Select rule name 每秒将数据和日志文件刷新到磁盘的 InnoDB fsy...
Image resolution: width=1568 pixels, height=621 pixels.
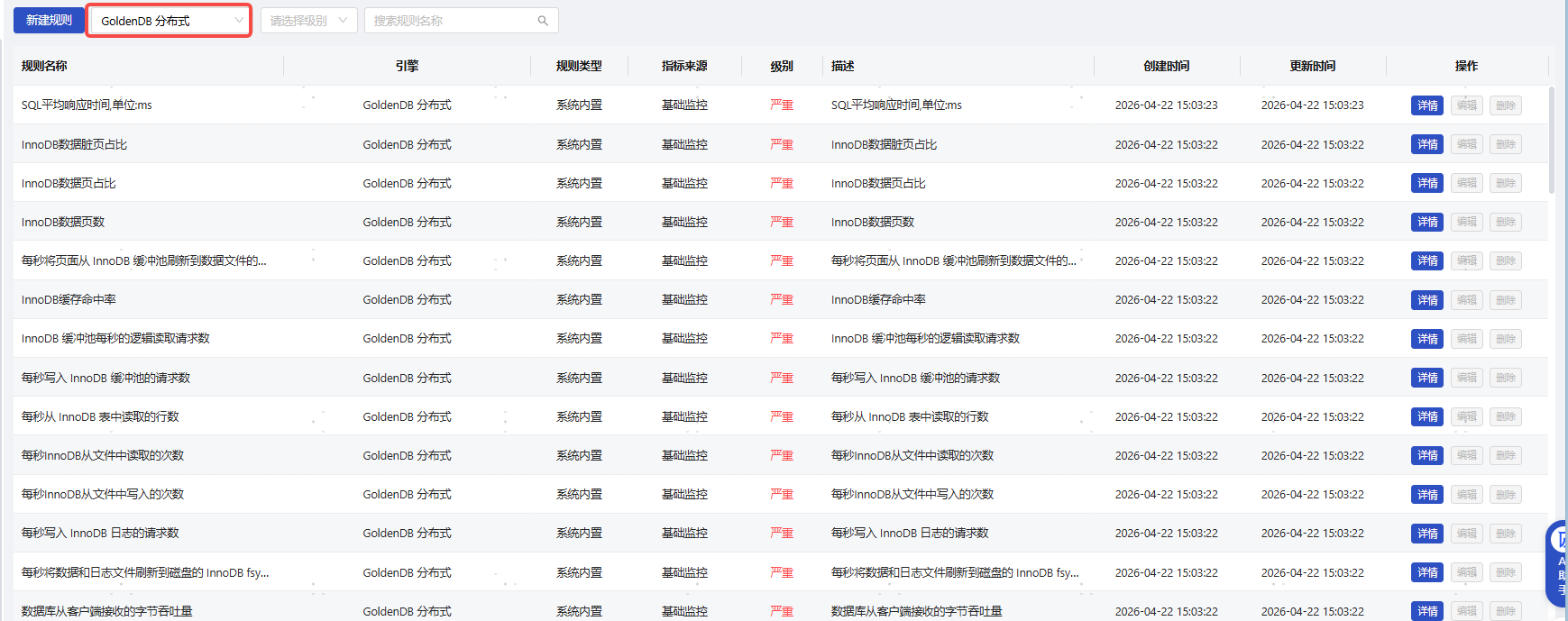click(145, 572)
